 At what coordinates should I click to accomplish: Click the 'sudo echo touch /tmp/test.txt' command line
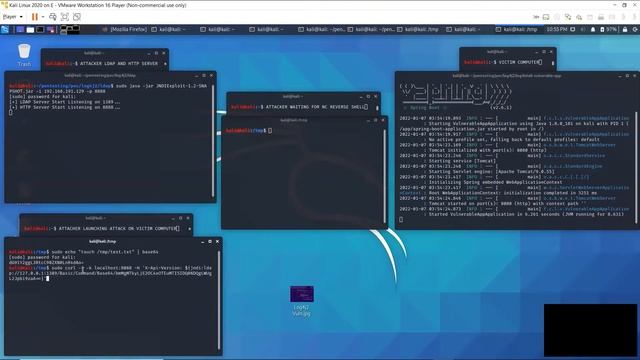(x=83, y=252)
